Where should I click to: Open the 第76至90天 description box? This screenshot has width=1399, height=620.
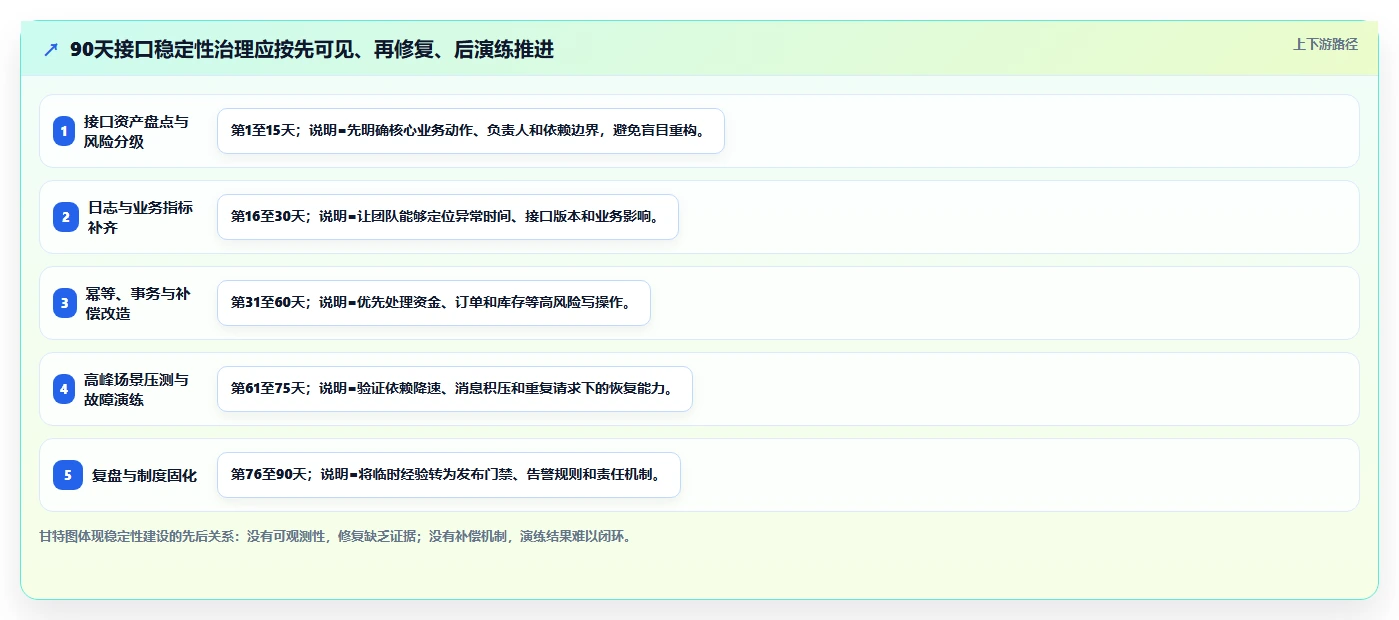pos(449,475)
